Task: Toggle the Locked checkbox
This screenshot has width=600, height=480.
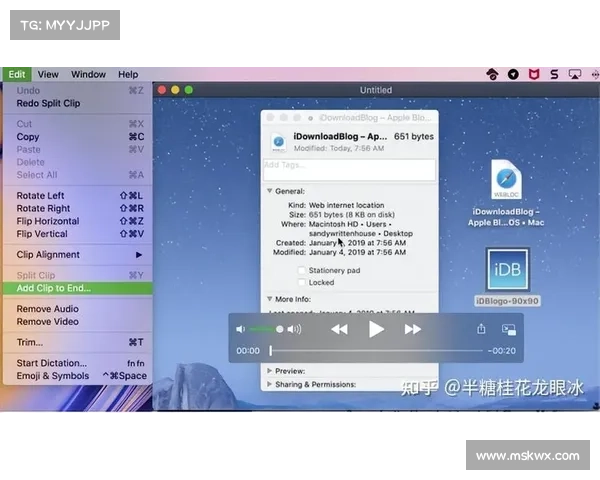Action: (302, 282)
